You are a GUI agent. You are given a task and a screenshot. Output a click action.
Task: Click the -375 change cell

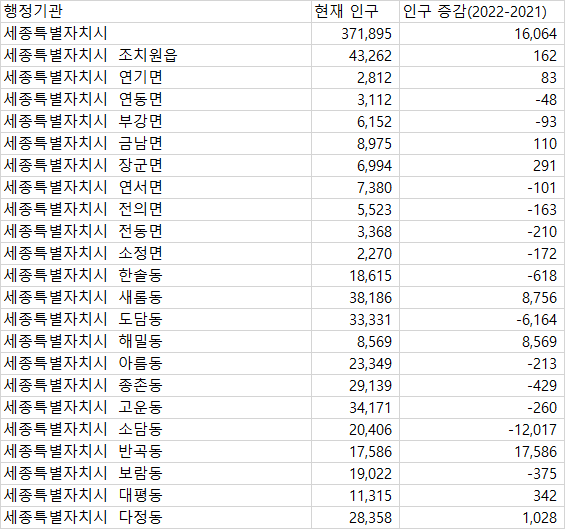pos(482,474)
